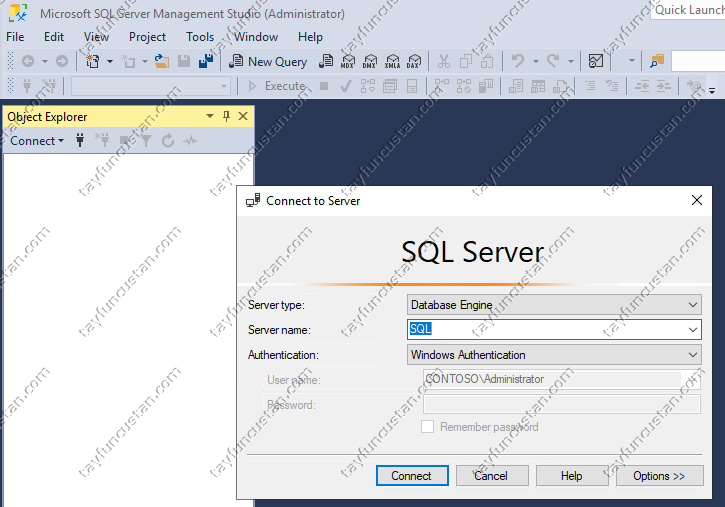The width and height of the screenshot is (725, 507).
Task: Click the Copy icon in toolbar
Action: pos(466,61)
